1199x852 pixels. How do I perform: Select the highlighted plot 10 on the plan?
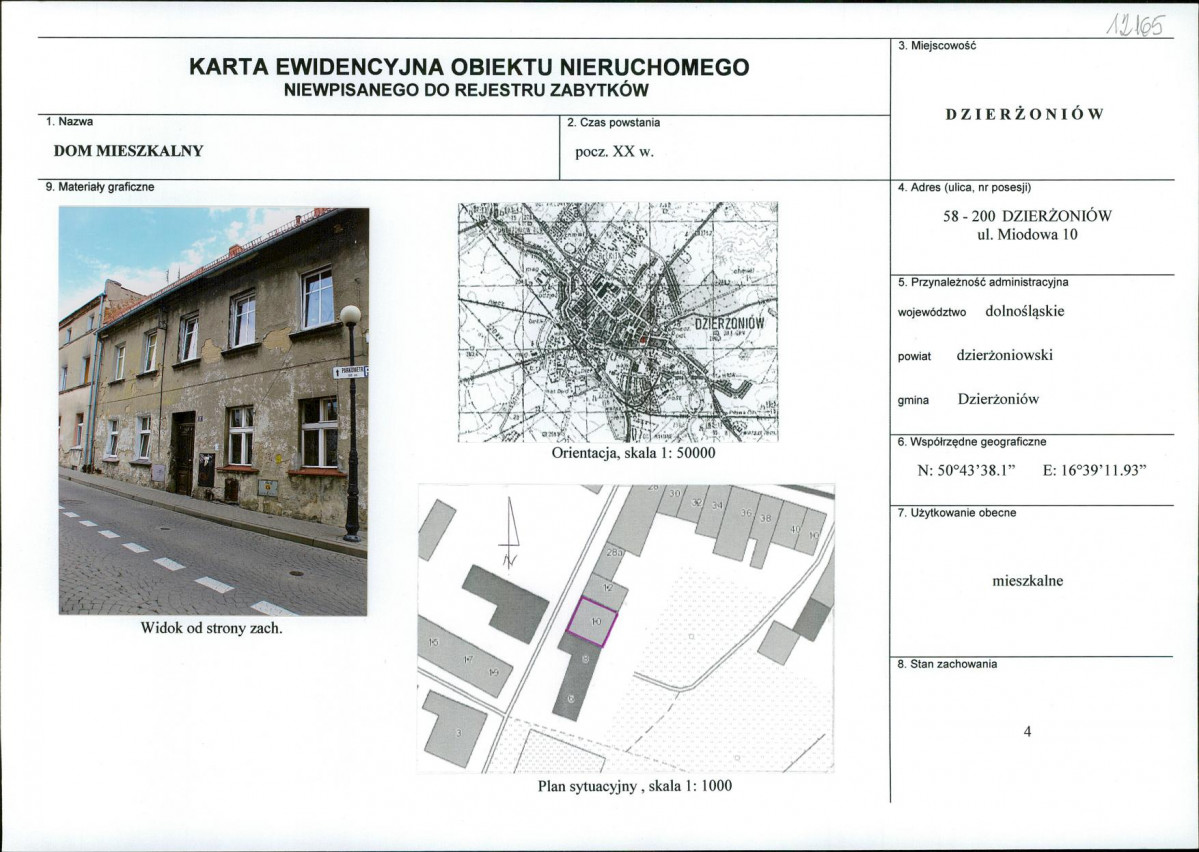[x=596, y=622]
